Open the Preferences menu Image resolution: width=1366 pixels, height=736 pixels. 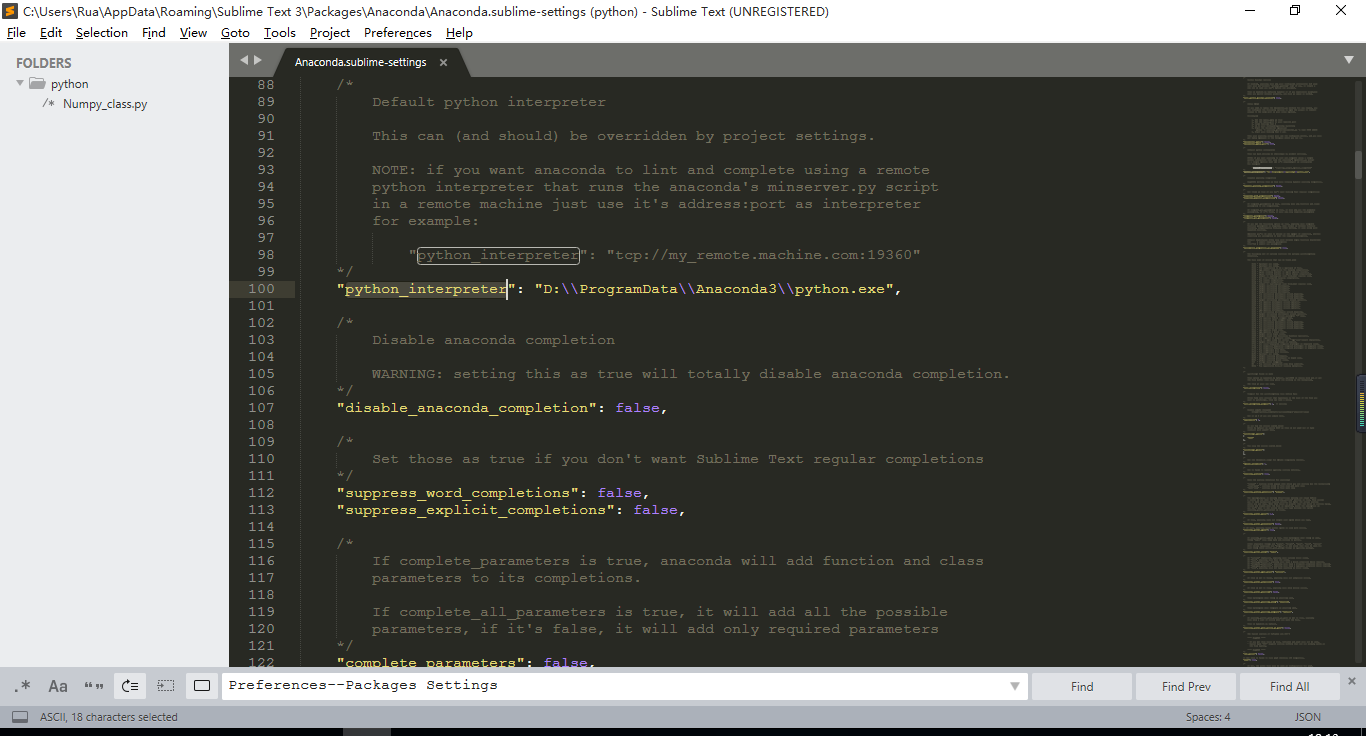tap(397, 32)
